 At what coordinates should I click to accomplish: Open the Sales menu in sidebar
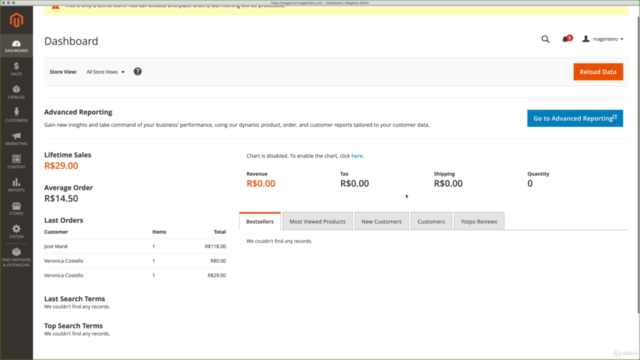(16, 69)
